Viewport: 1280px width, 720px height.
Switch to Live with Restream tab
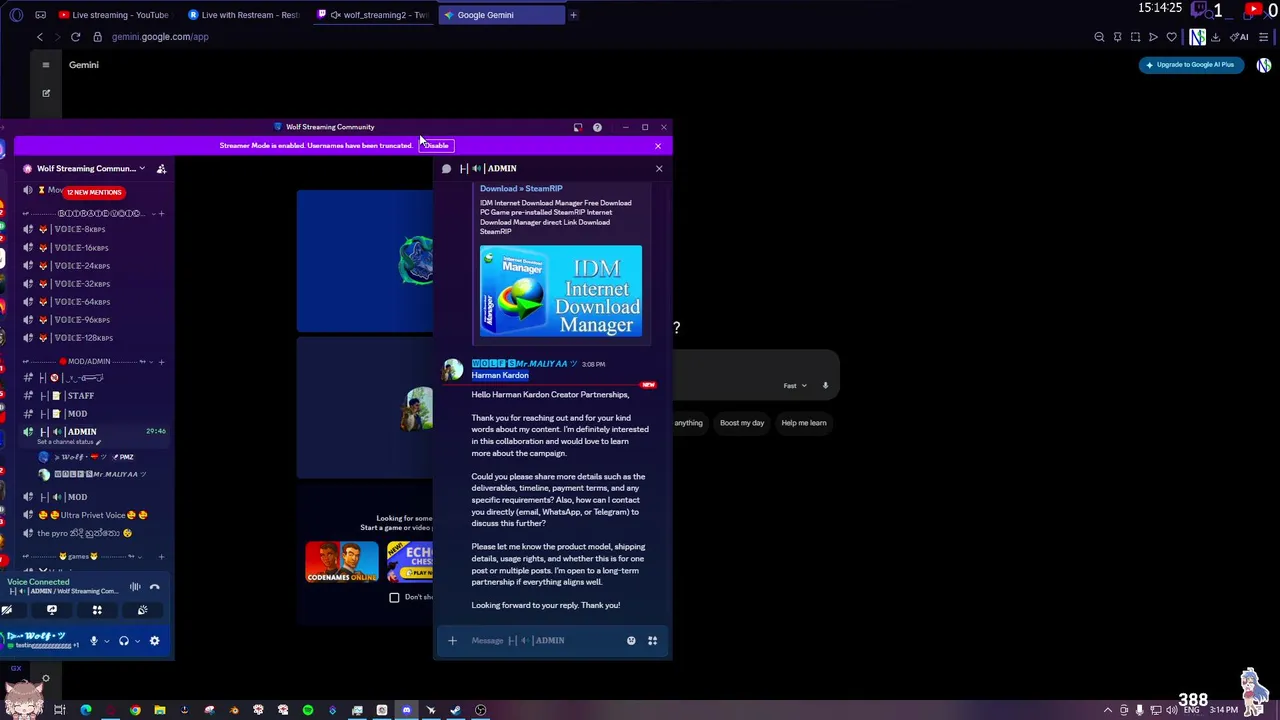(243, 15)
